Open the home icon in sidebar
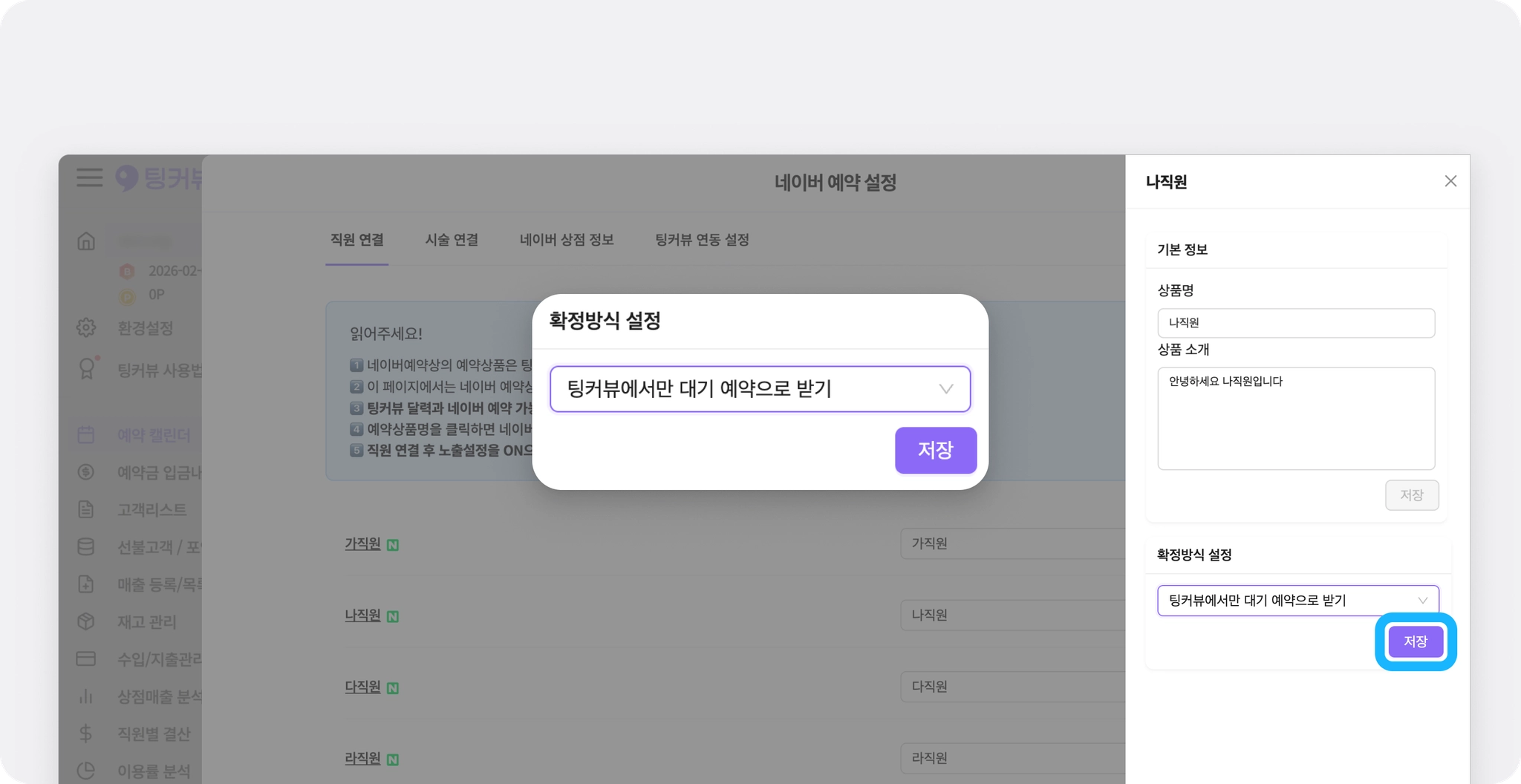1521x784 pixels. (86, 241)
